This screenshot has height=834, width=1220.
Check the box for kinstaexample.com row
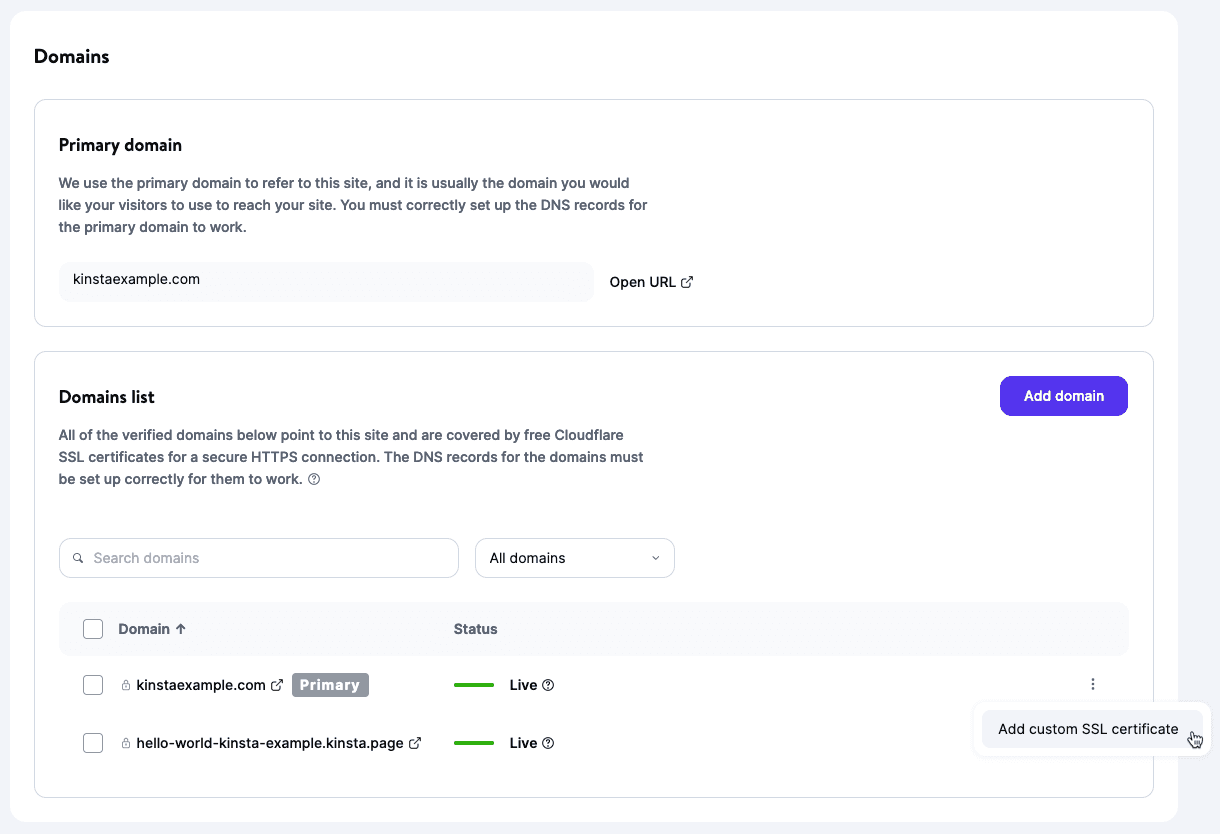click(93, 685)
